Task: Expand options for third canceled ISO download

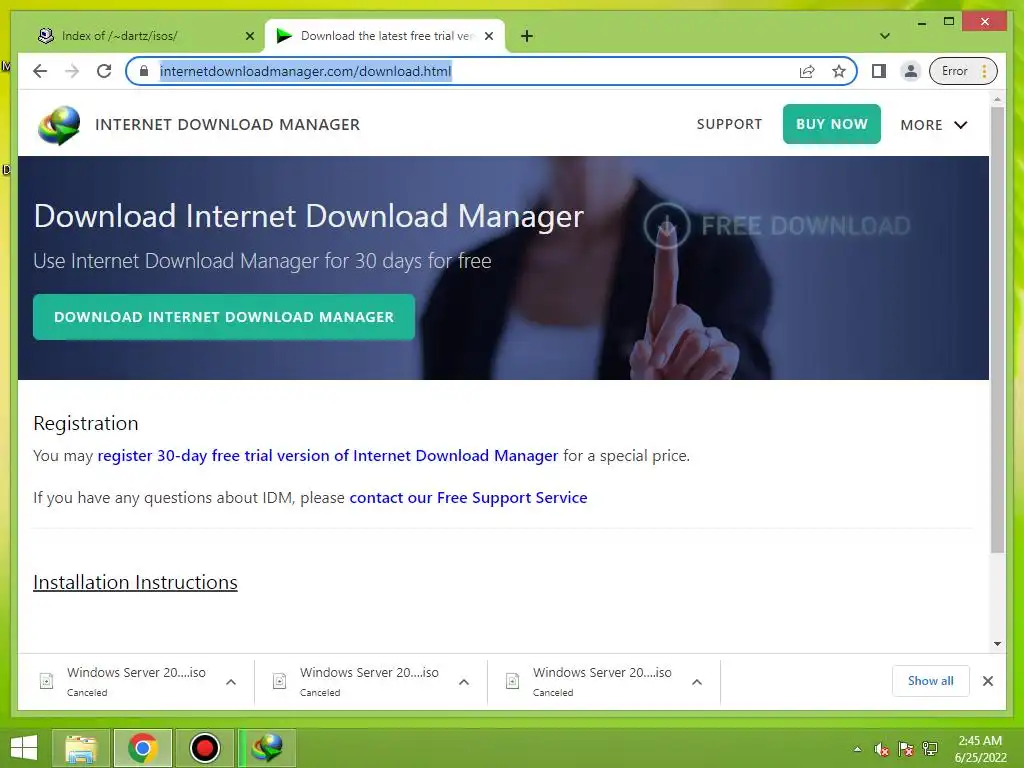Action: (697, 682)
